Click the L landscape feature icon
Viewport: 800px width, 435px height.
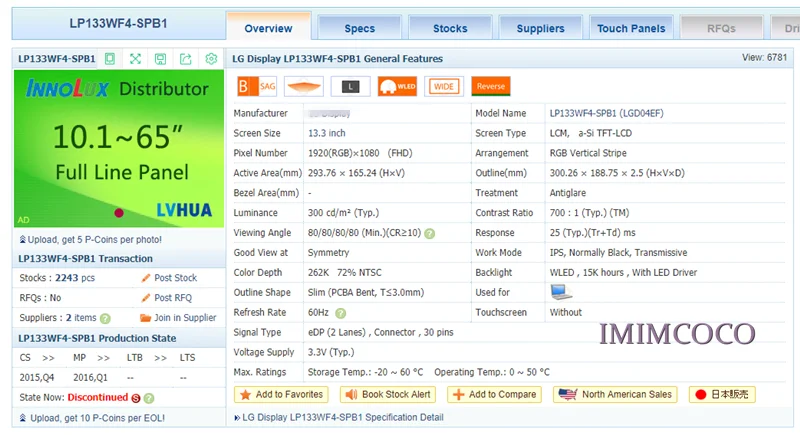pyautogui.click(x=351, y=86)
